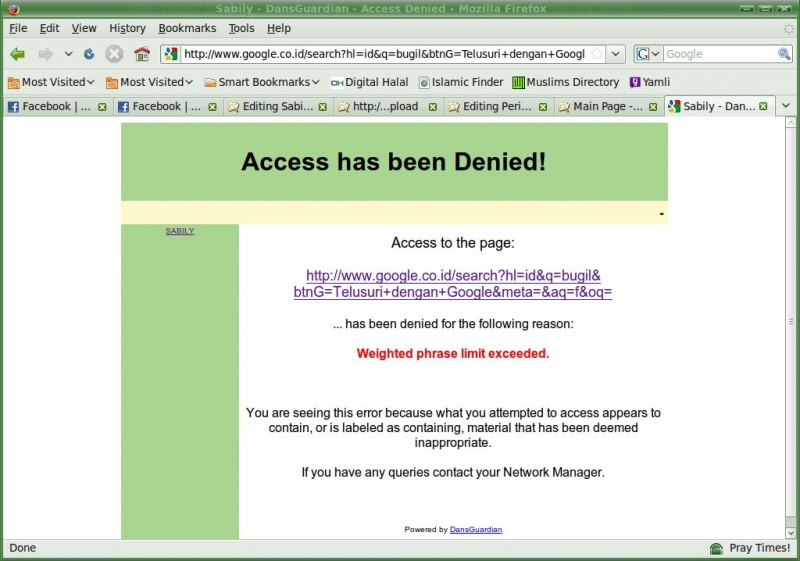The image size is (800, 561).
Task: Open the File menu
Action: click(18, 28)
